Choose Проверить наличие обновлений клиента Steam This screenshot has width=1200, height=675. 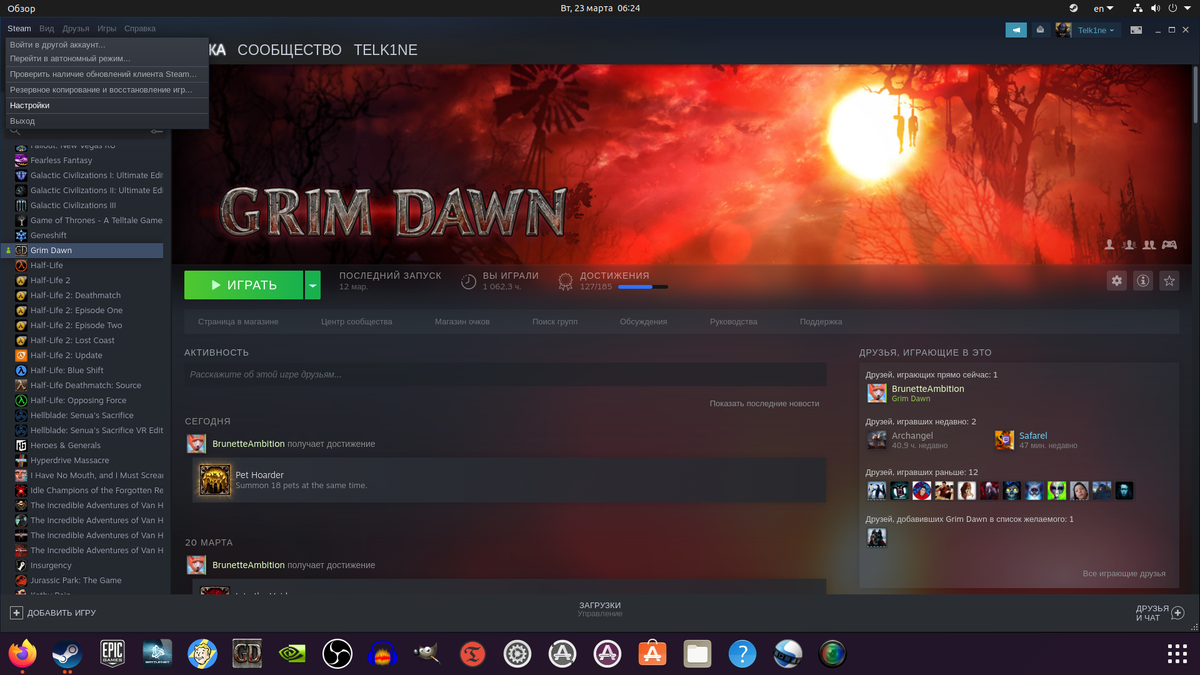[104, 74]
